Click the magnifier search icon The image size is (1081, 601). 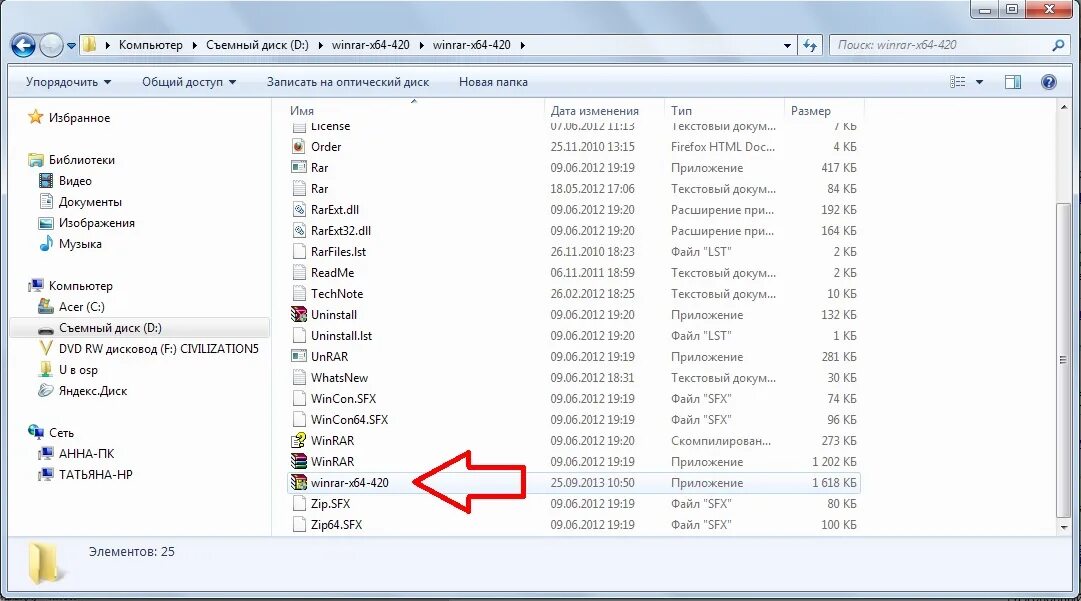[1058, 45]
